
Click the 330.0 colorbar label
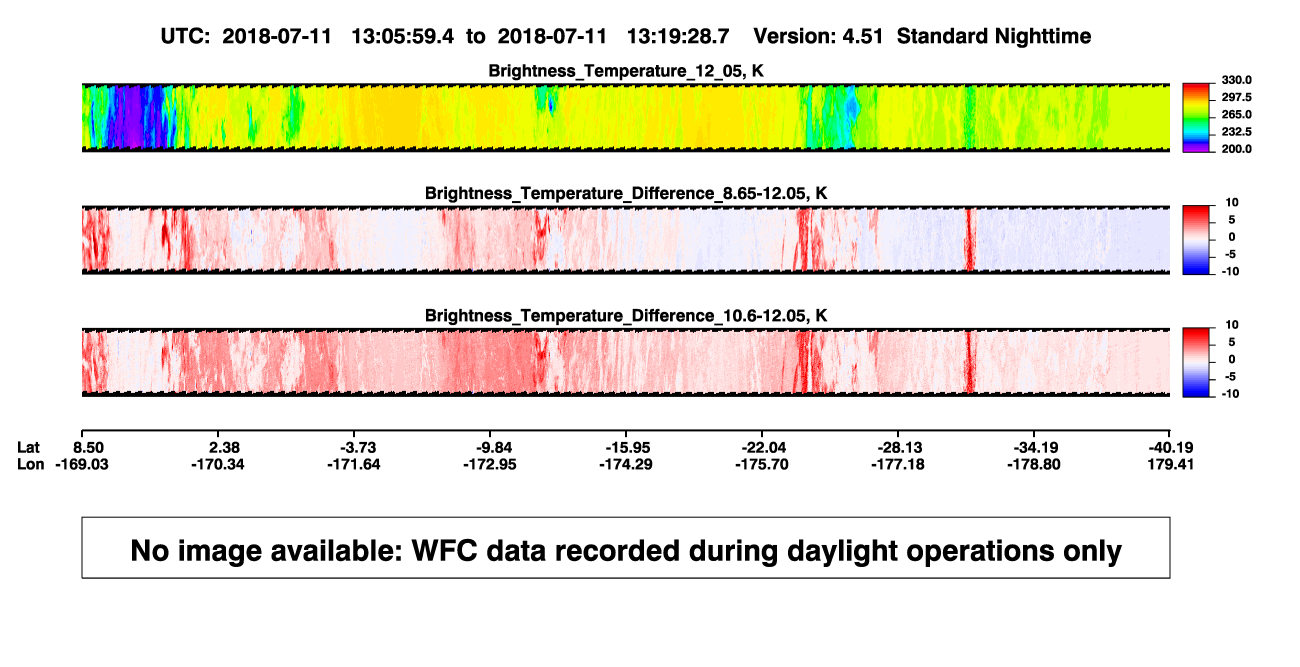1236,80
